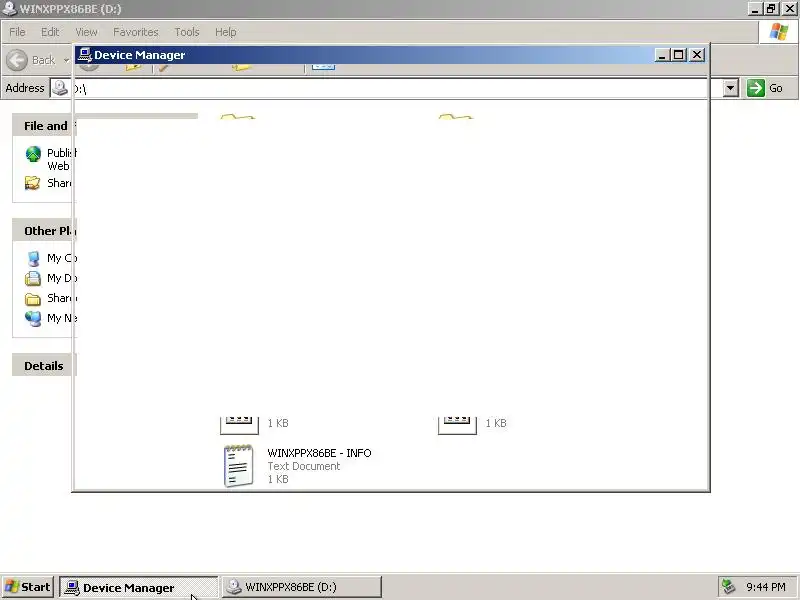The height and width of the screenshot is (600, 800).
Task: Click Safely Remove Hardware tray icon
Action: point(728,587)
